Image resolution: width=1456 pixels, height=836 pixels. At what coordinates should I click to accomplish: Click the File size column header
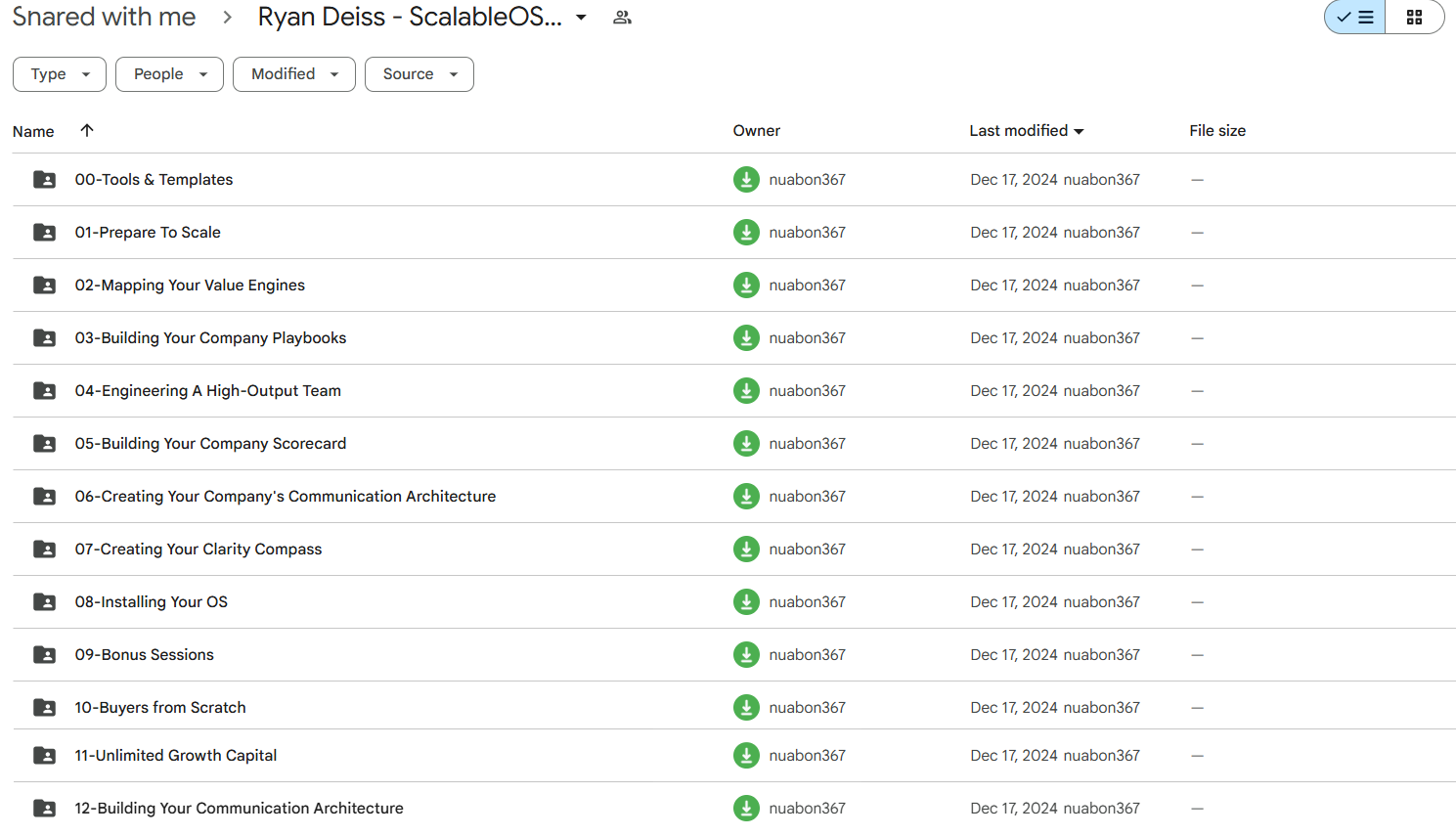1217,131
